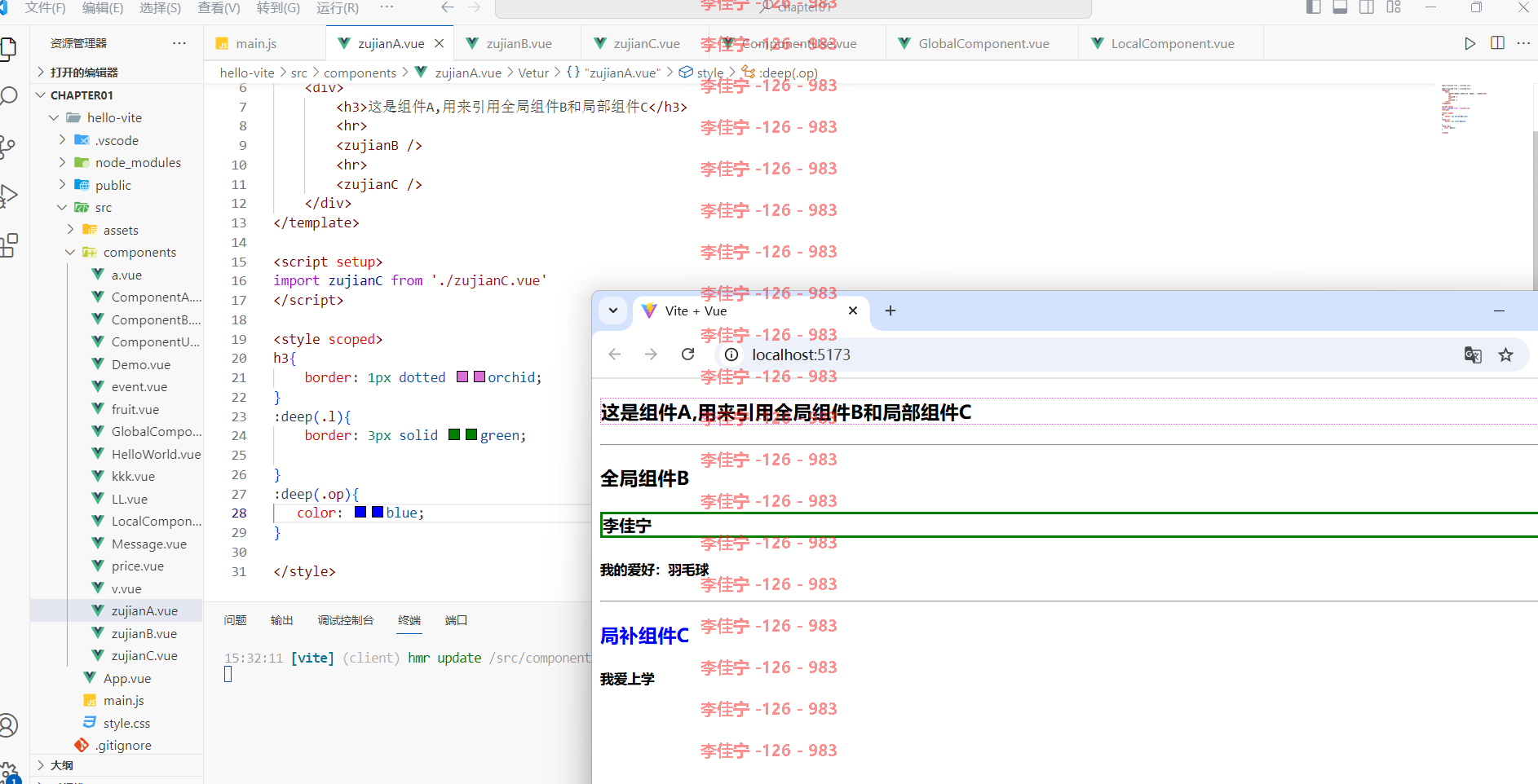Viewport: 1538px width, 784px height.
Task: Click the components breadcrumb segment
Action: [x=360, y=73]
